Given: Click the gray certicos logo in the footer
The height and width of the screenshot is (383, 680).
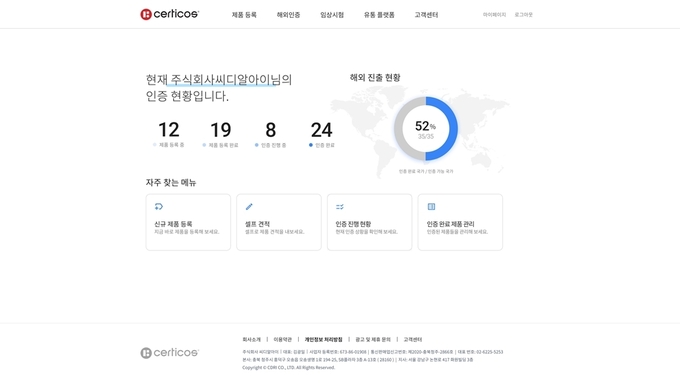Looking at the screenshot, I should coord(169,353).
